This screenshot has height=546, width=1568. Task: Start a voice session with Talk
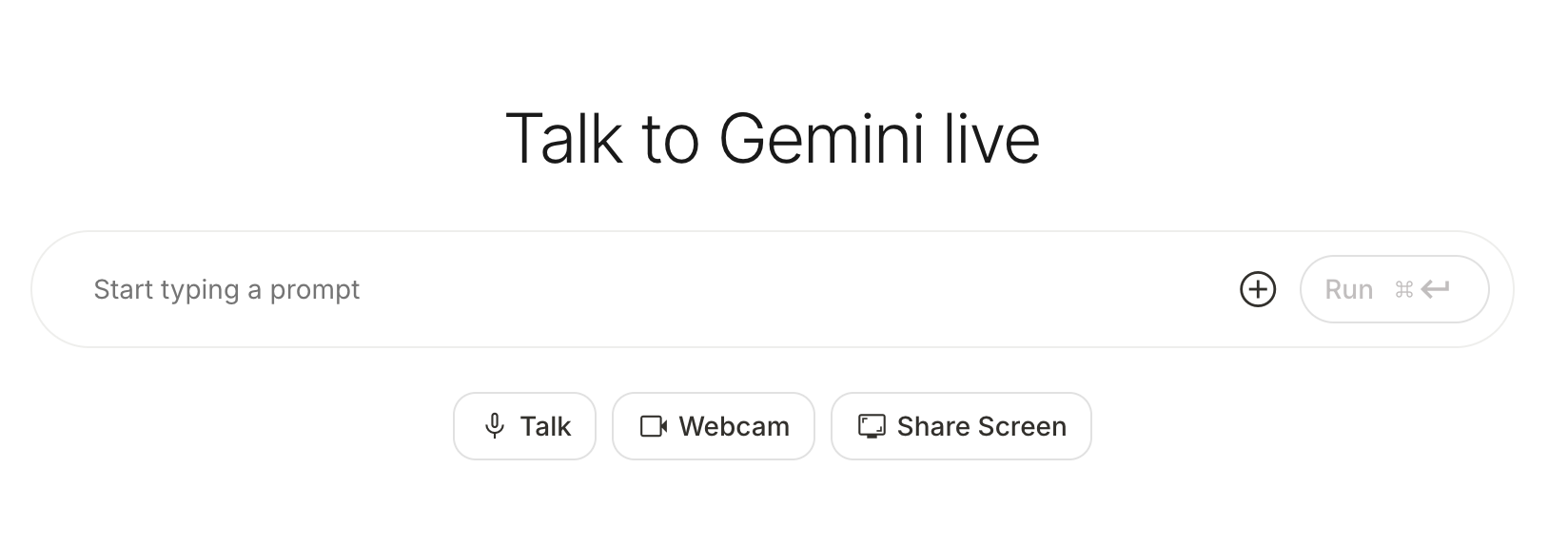click(524, 426)
